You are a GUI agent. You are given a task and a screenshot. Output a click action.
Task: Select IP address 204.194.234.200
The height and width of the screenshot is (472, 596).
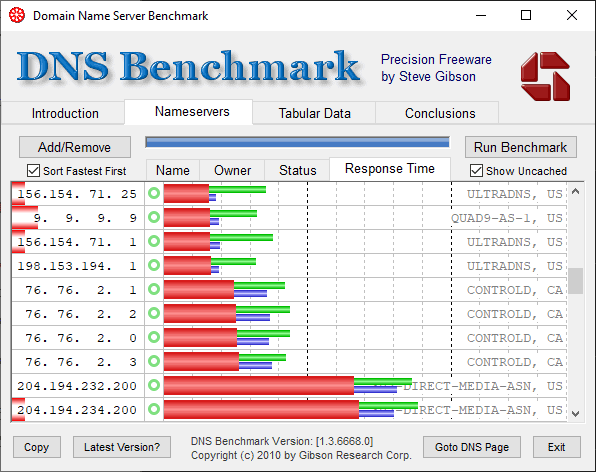[x=77, y=410]
